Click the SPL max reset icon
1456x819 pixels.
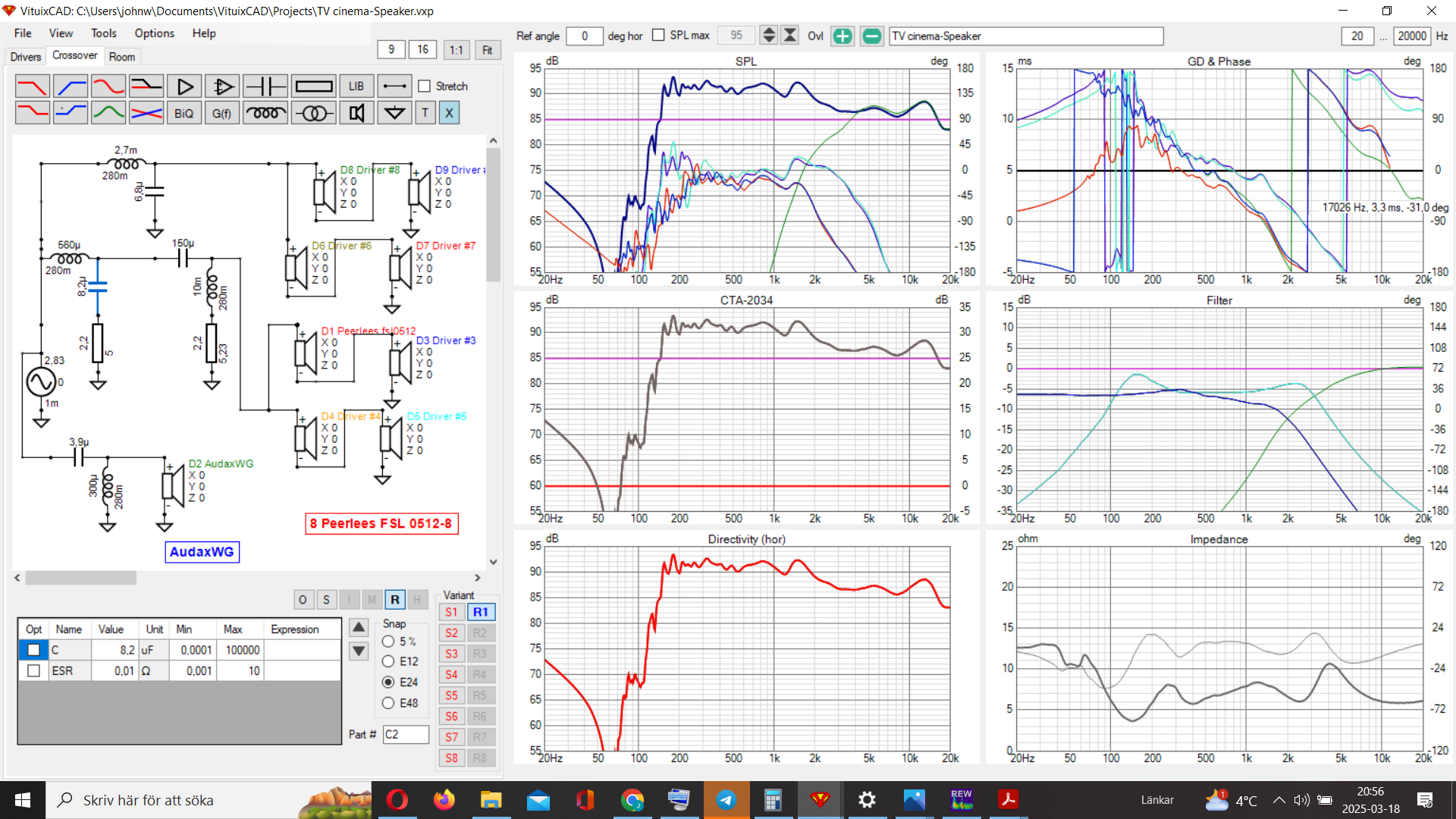click(790, 36)
